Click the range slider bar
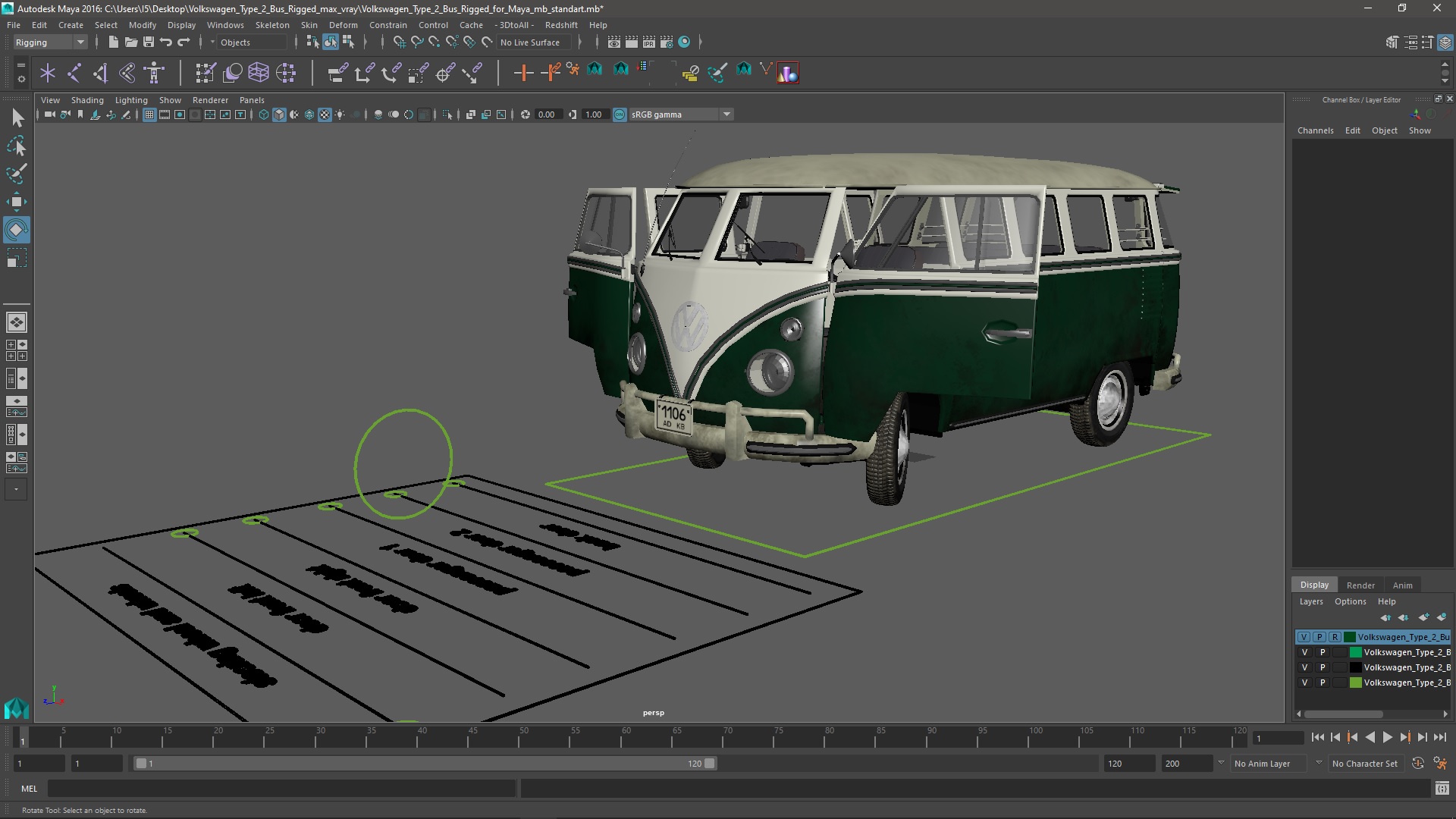Screen dimensions: 1456x819 tap(425, 764)
